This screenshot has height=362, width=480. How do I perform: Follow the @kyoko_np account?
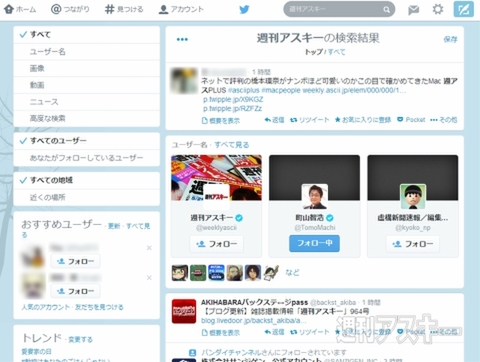click(413, 244)
